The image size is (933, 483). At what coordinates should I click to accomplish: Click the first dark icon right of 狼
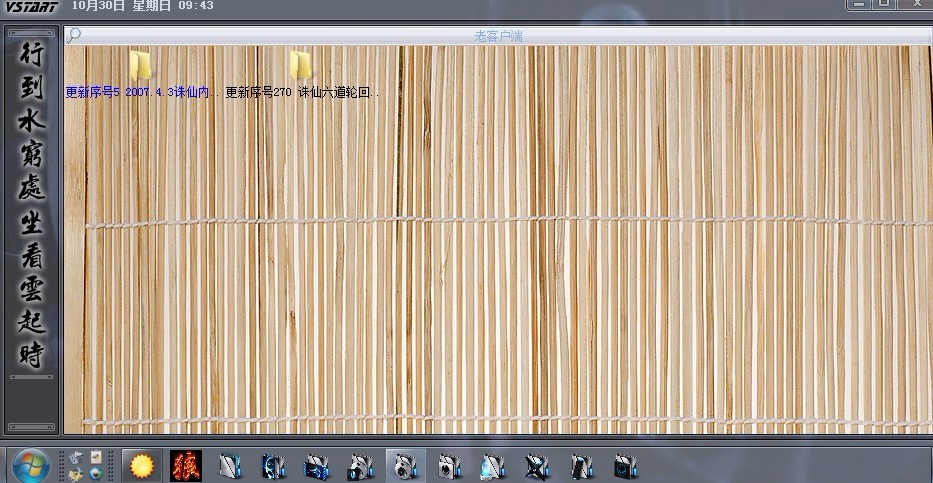click(231, 466)
